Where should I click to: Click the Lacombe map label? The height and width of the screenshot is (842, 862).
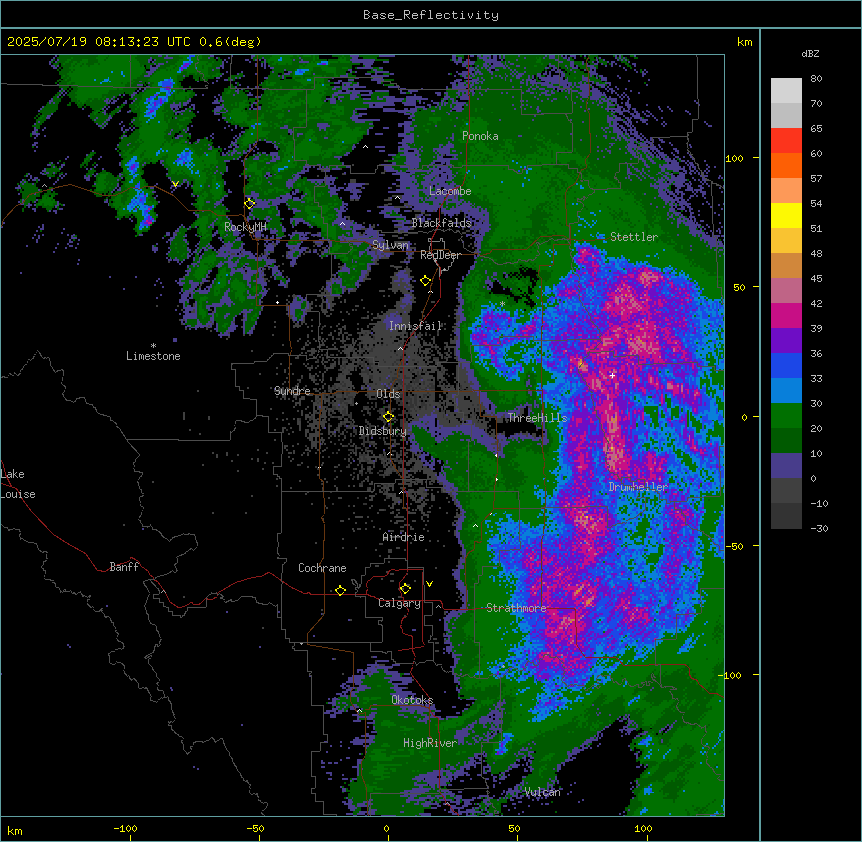pos(450,191)
